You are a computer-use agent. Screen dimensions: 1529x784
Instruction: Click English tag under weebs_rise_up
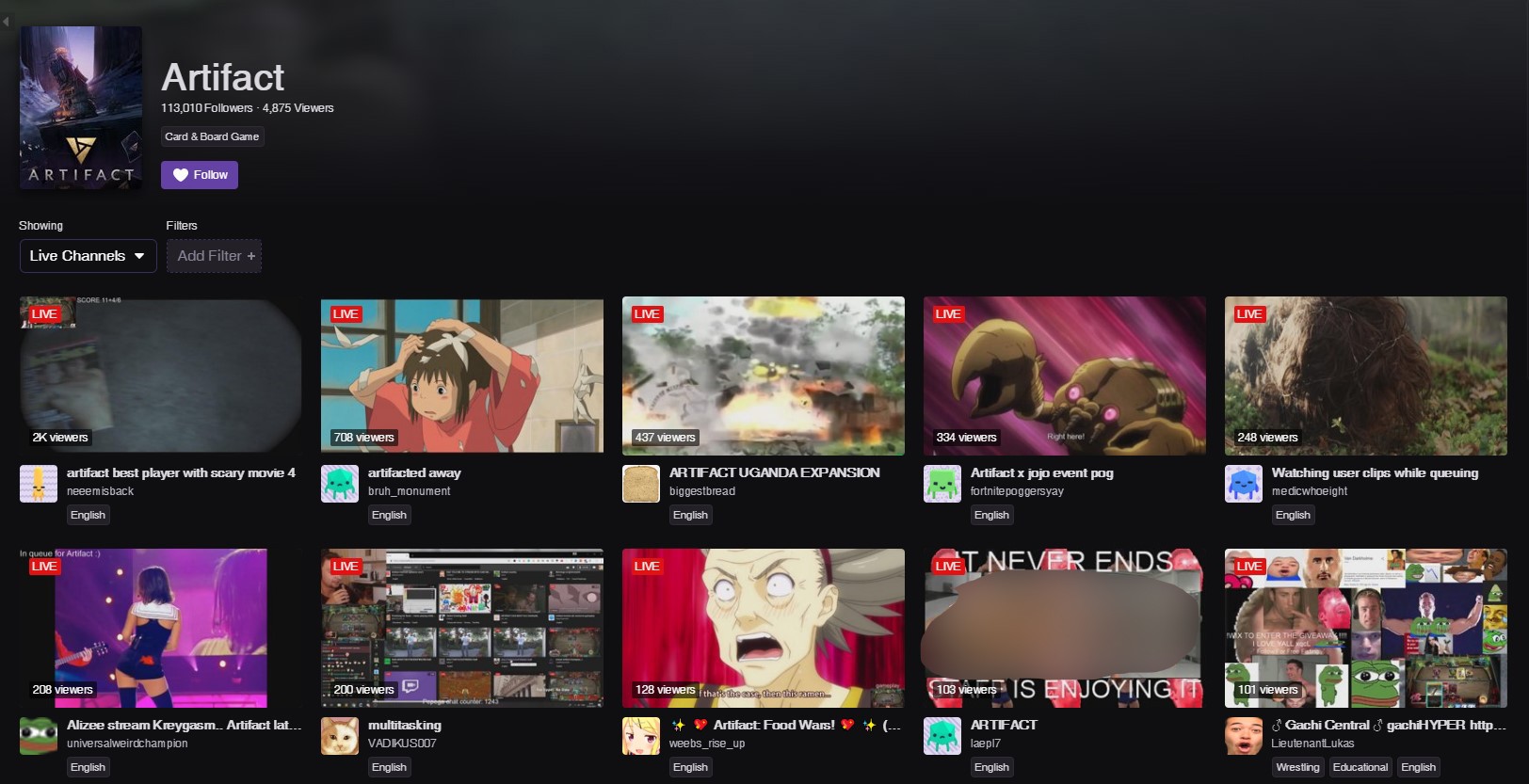[x=690, y=767]
